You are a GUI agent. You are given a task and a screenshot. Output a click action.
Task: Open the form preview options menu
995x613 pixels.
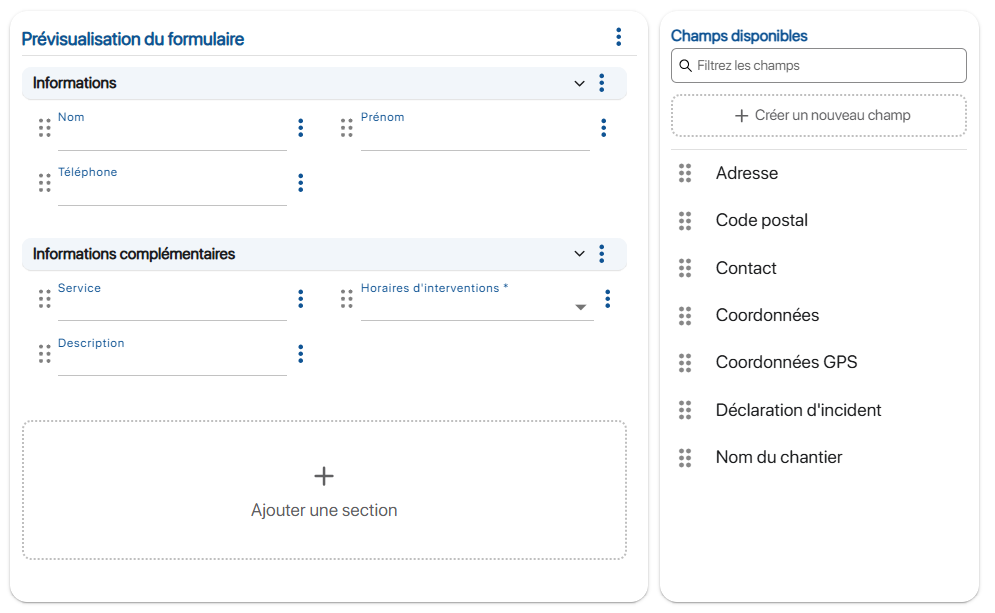coord(619,37)
